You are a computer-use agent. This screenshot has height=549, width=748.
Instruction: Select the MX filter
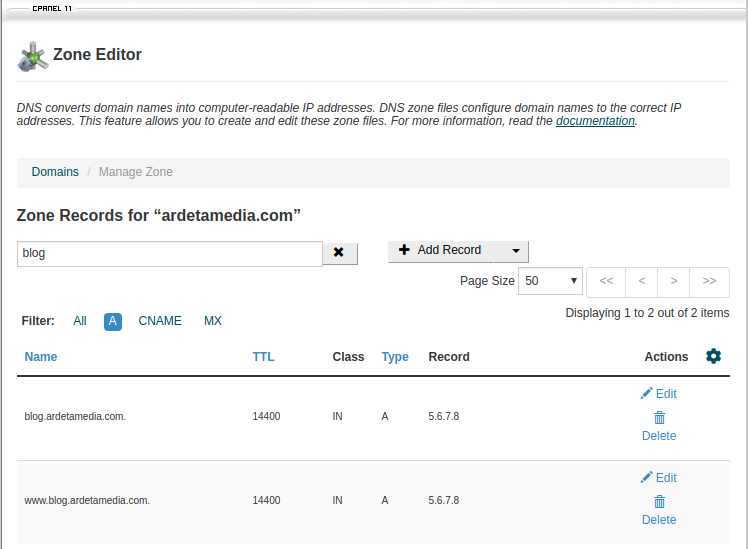point(213,321)
